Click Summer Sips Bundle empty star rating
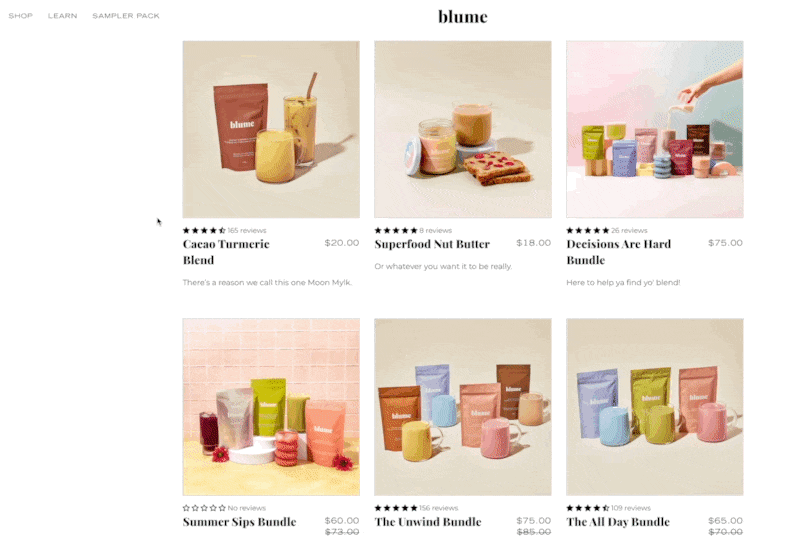Screen dimensions: 800x538 click(x=204, y=508)
